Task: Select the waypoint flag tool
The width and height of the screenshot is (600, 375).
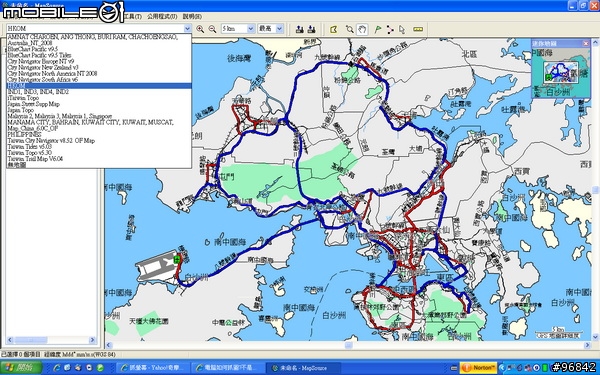Action: 378,29
